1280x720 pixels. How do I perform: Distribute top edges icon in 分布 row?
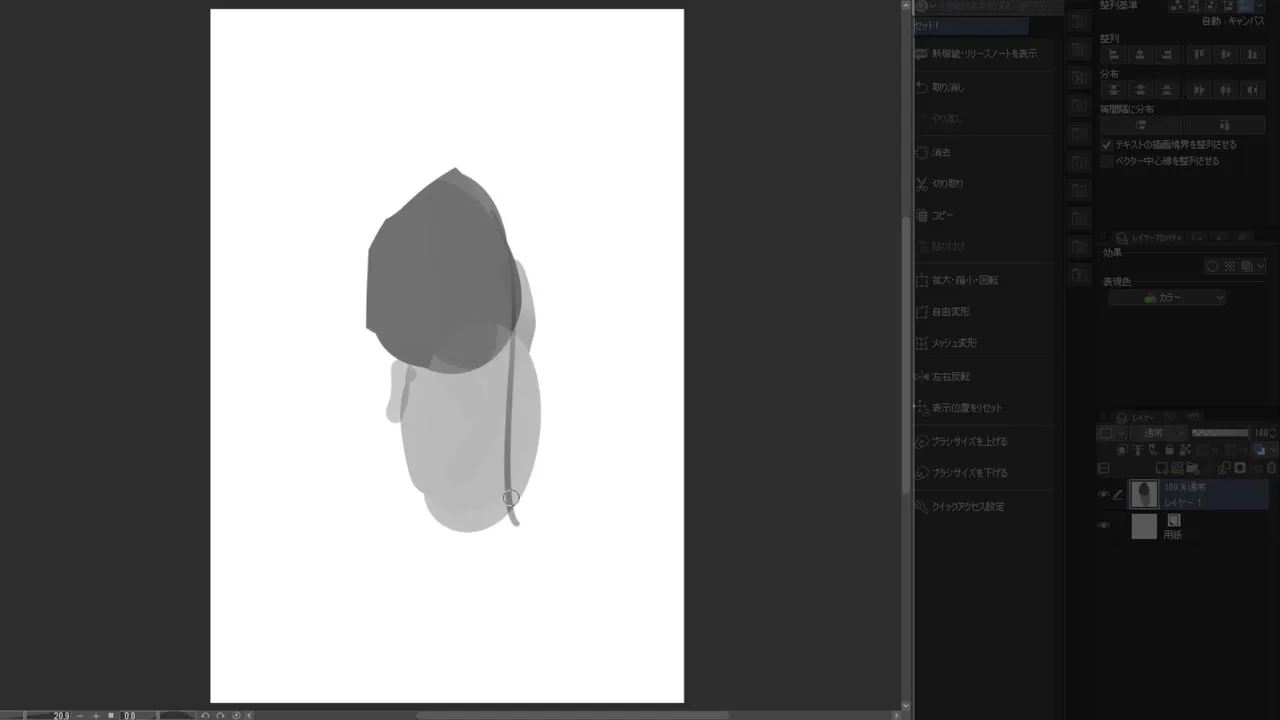(1113, 90)
